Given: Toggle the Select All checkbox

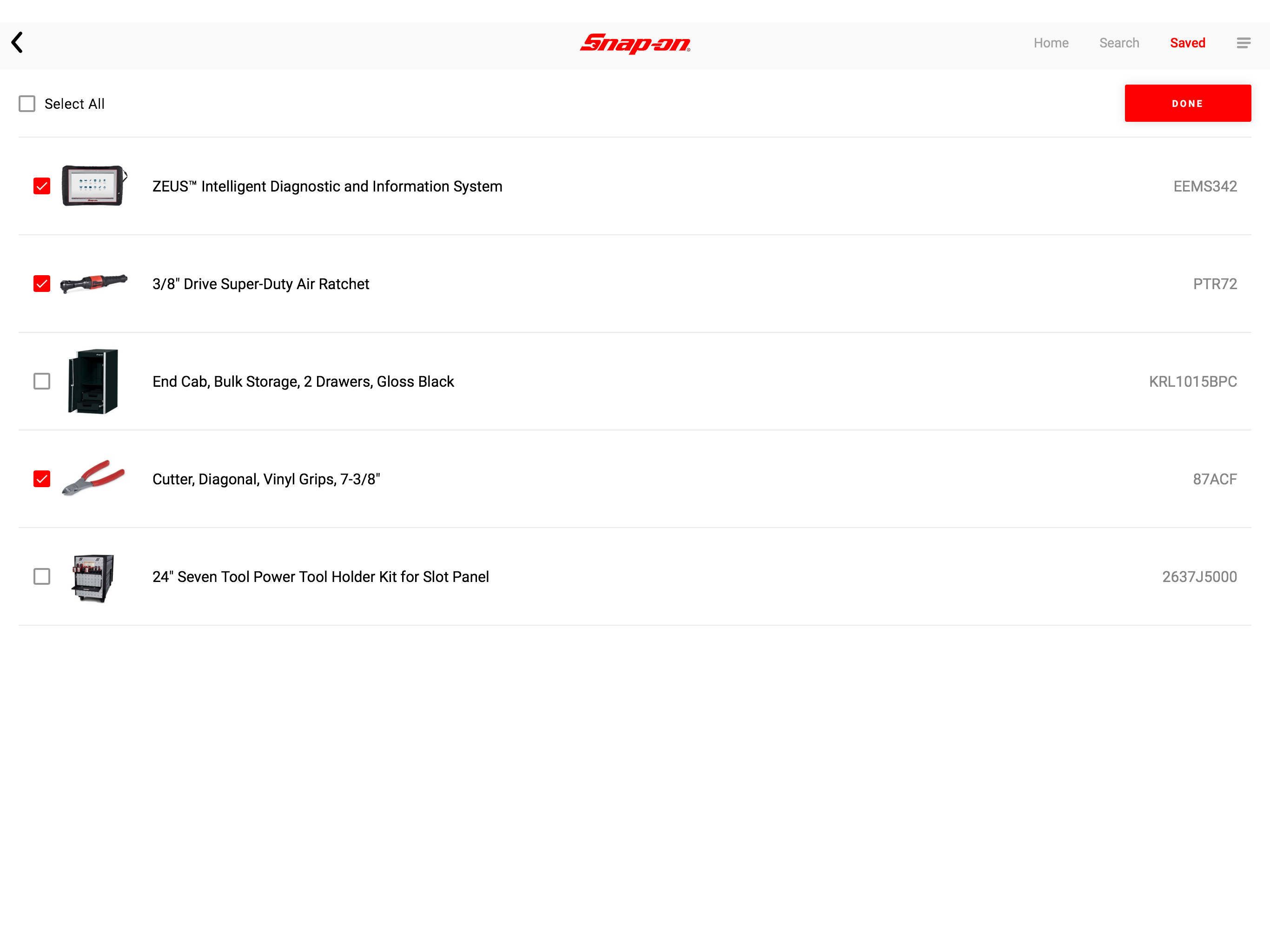Looking at the screenshot, I should pyautogui.click(x=27, y=104).
